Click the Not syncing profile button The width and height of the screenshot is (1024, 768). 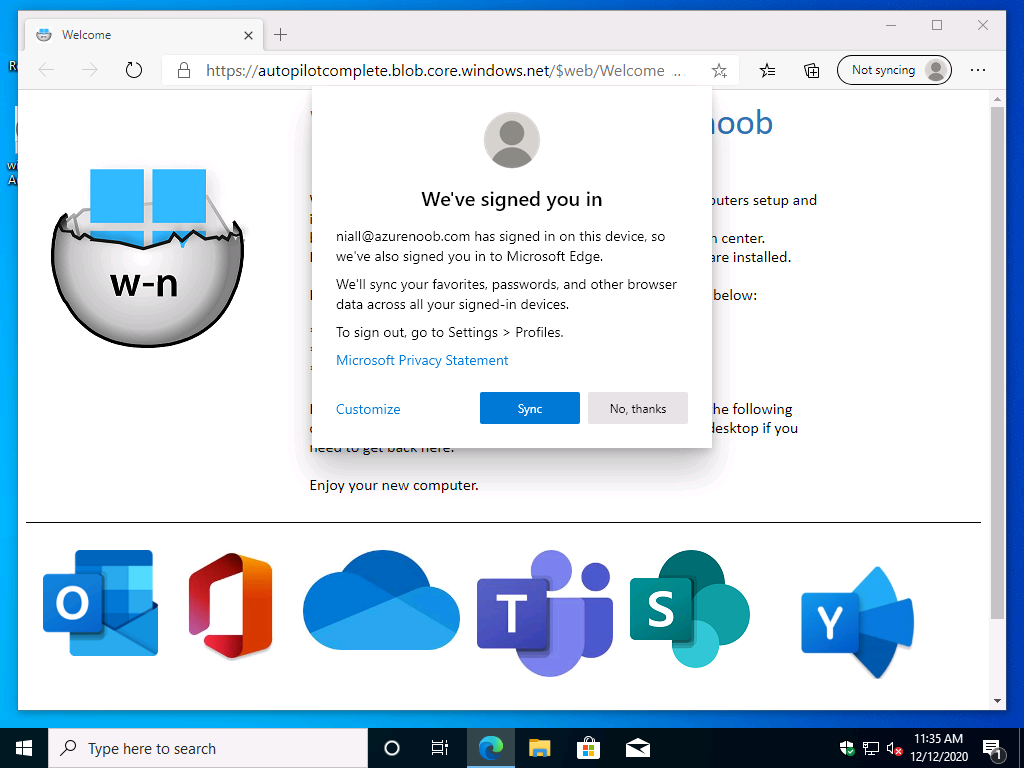pos(894,70)
